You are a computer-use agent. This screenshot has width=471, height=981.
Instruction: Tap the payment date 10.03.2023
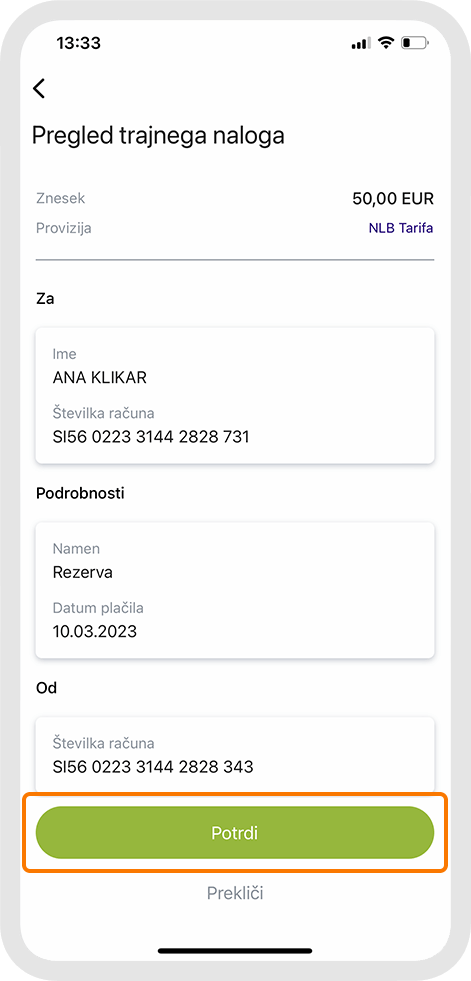pos(94,631)
